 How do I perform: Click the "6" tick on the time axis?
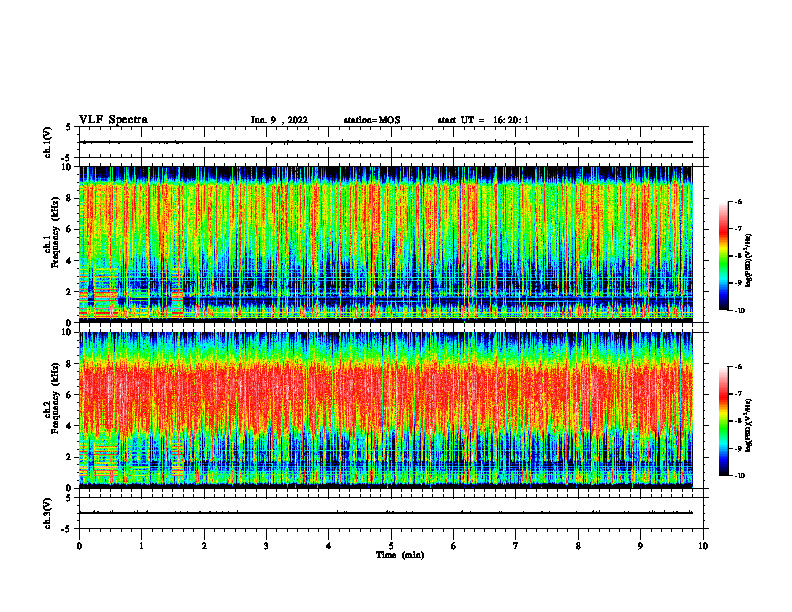pyautogui.click(x=453, y=546)
